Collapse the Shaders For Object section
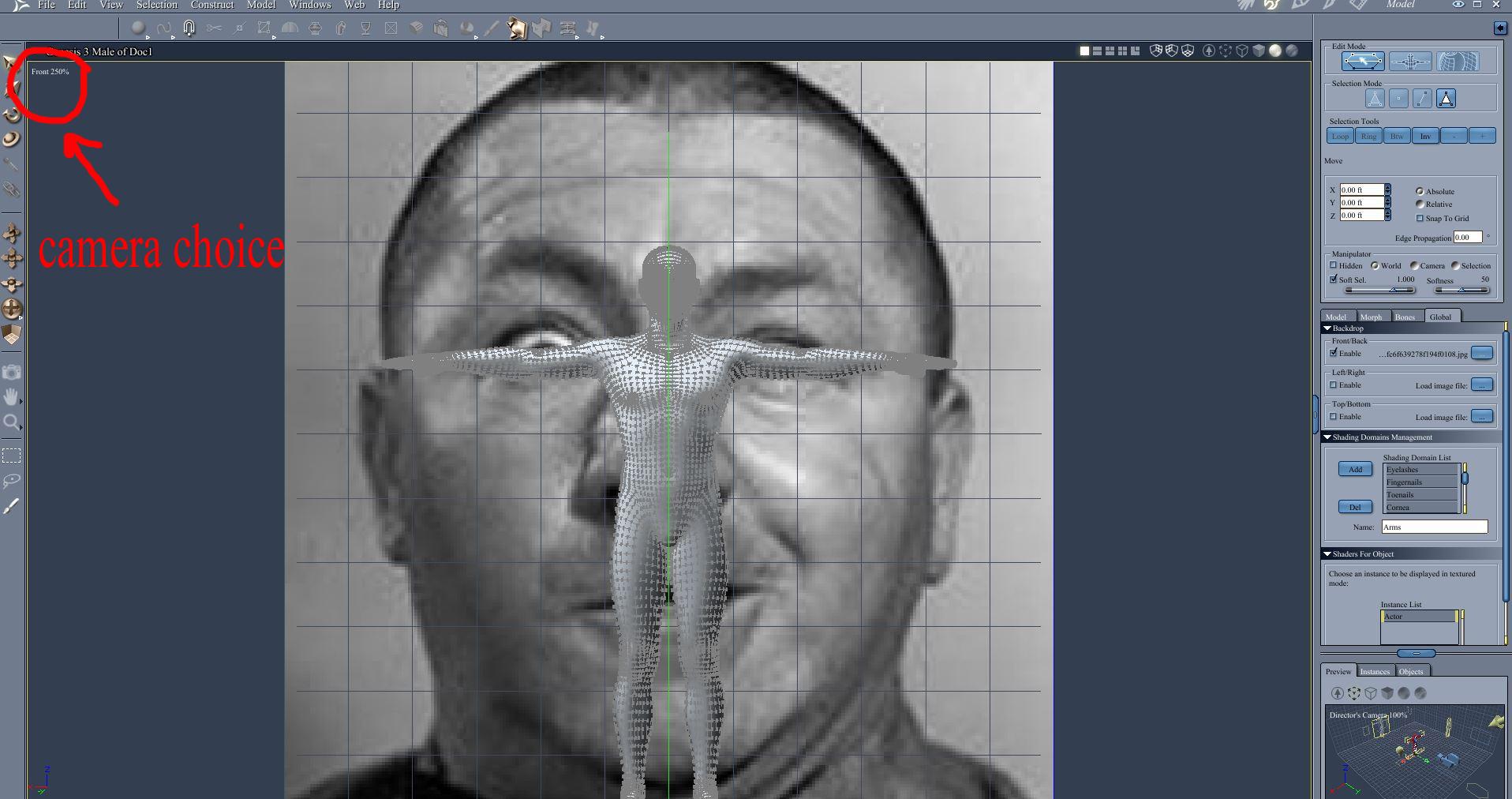The image size is (1512, 799). [1327, 553]
